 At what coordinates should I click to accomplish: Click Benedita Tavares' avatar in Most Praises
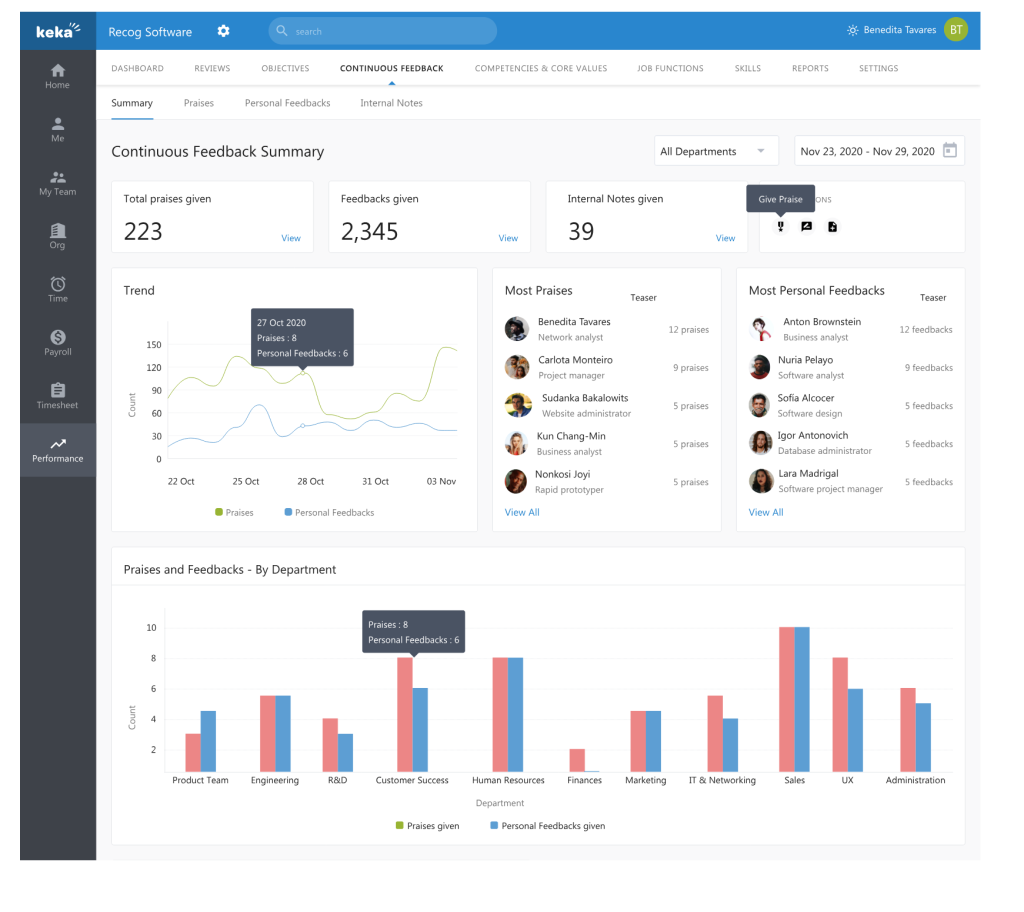(x=517, y=329)
